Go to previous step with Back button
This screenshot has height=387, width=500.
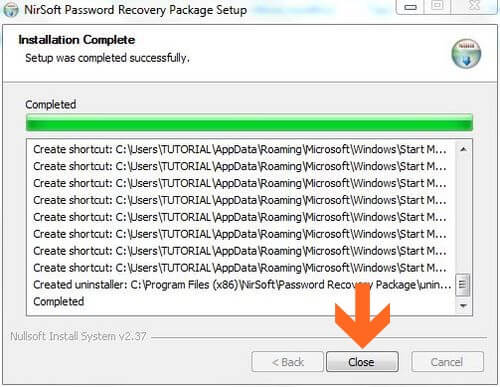(287, 362)
